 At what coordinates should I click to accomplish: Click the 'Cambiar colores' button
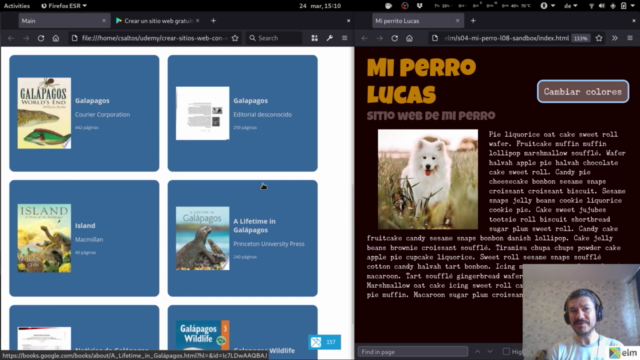pos(583,91)
